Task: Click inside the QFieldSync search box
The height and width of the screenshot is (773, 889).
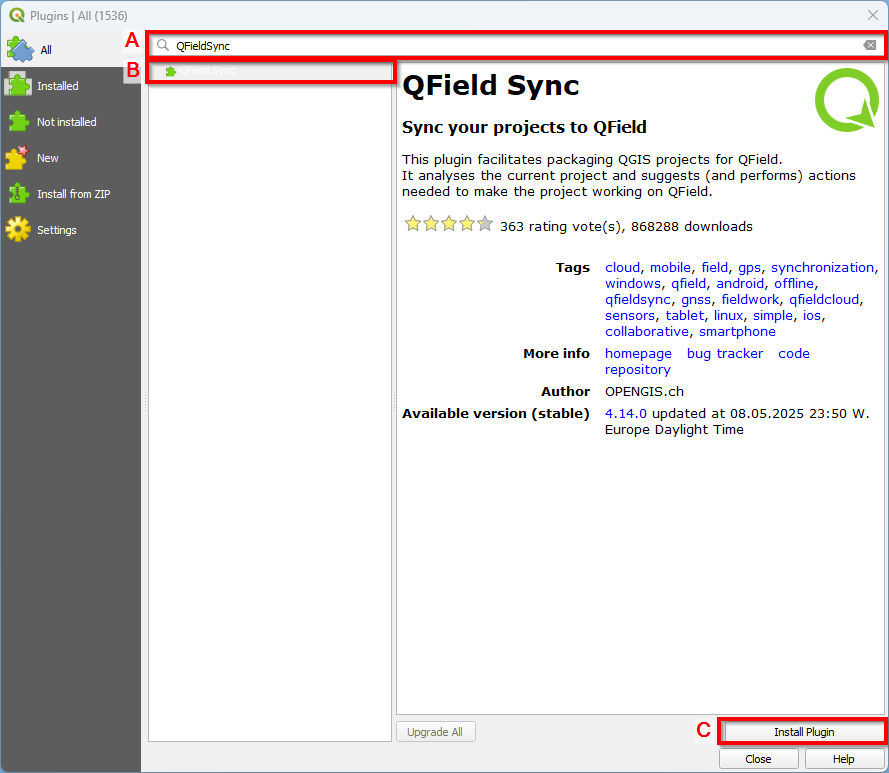Action: tap(500, 46)
